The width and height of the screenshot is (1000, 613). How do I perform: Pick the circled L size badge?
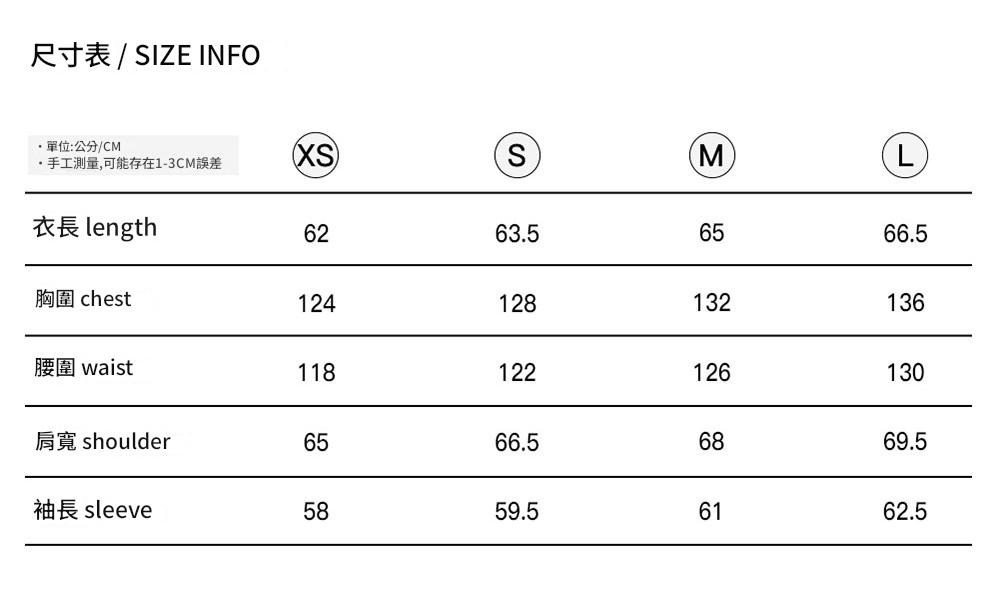905,155
